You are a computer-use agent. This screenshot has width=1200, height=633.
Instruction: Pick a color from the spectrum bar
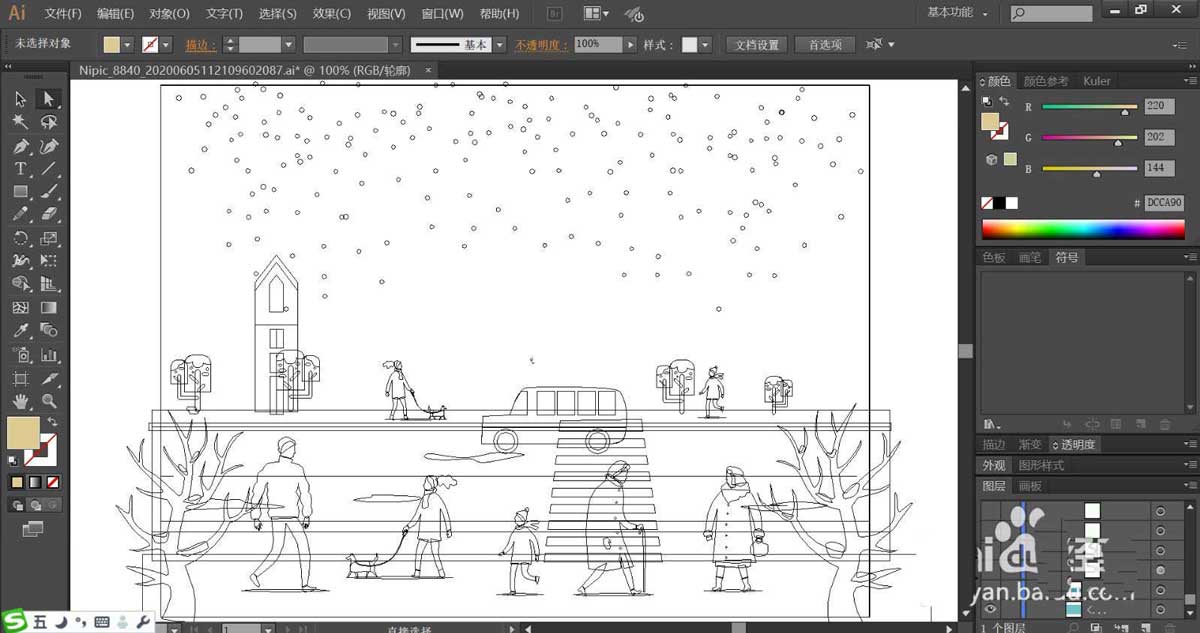pyautogui.click(x=1083, y=229)
